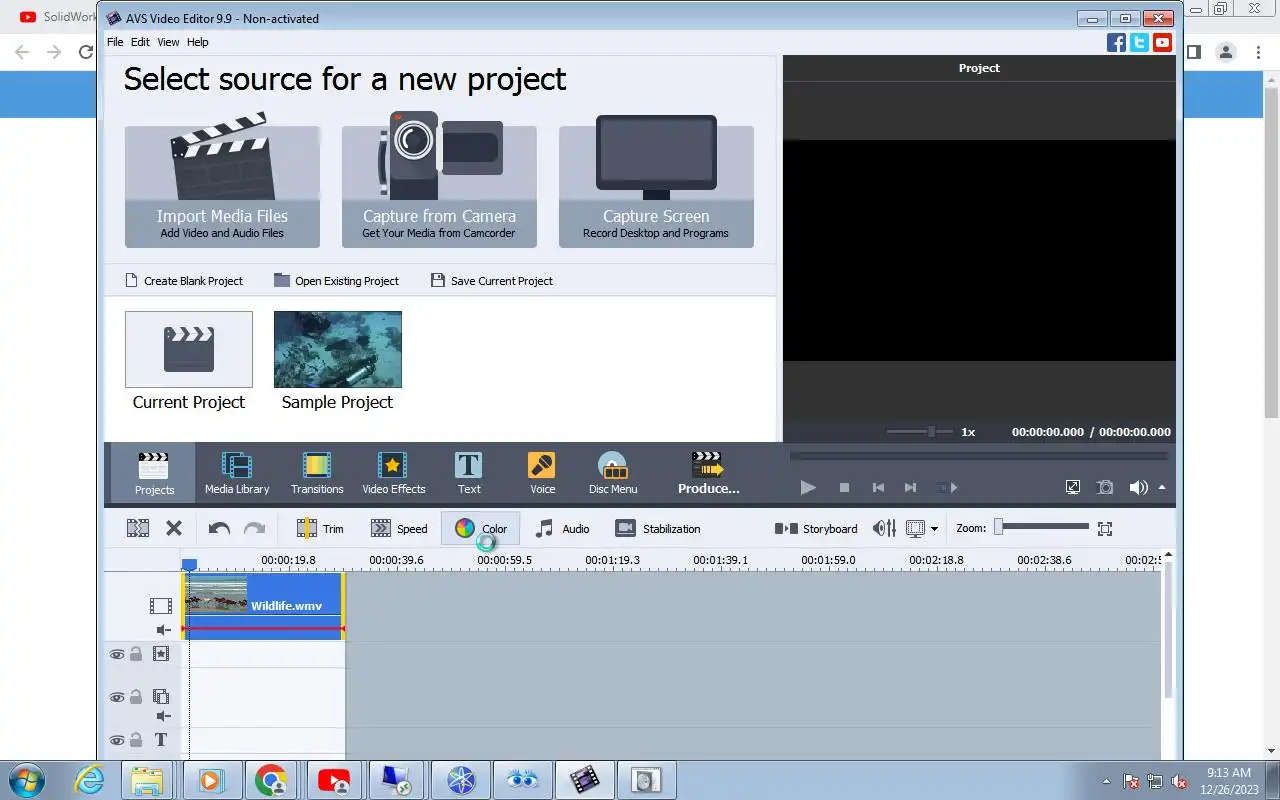Open the Facebook link icon
The image size is (1280, 800).
coord(1117,42)
